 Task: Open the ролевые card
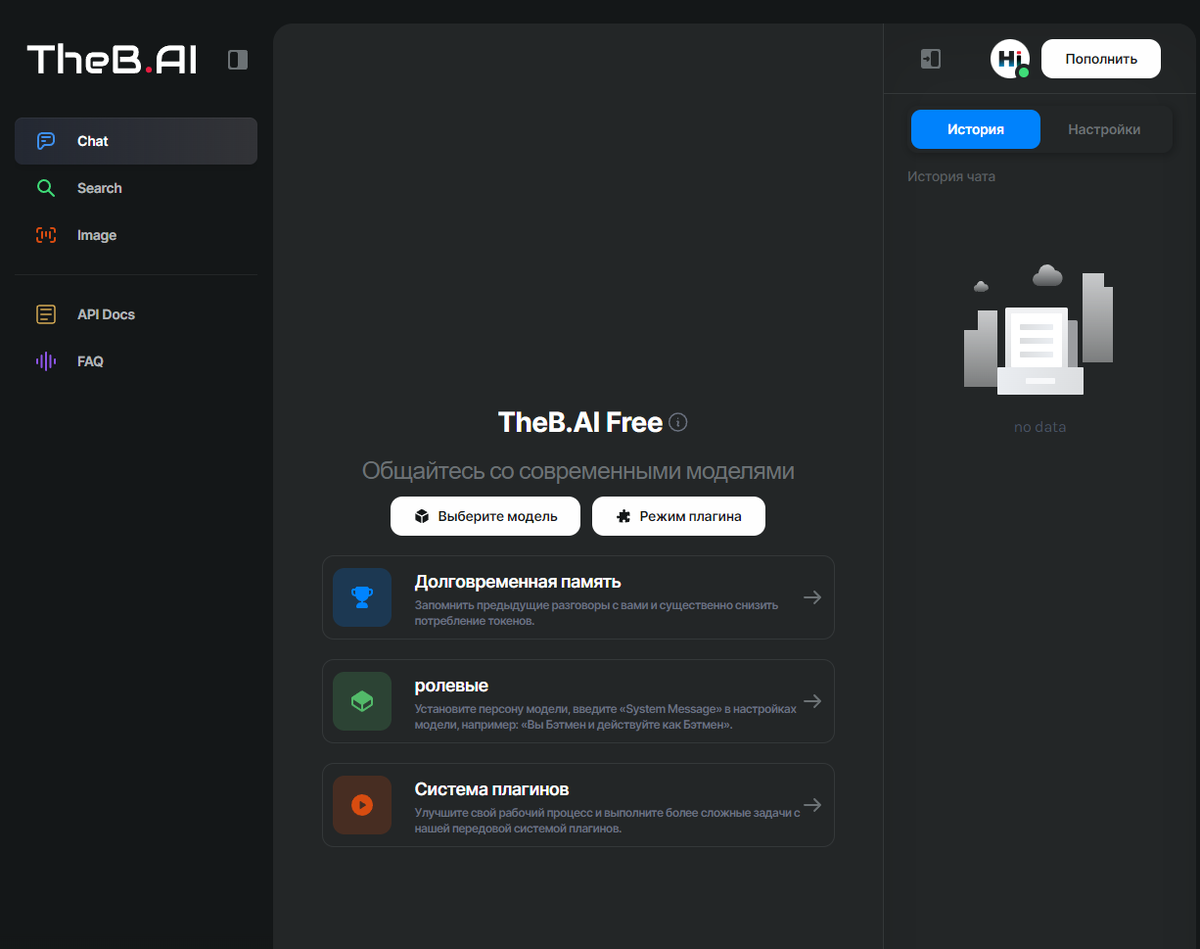point(578,701)
